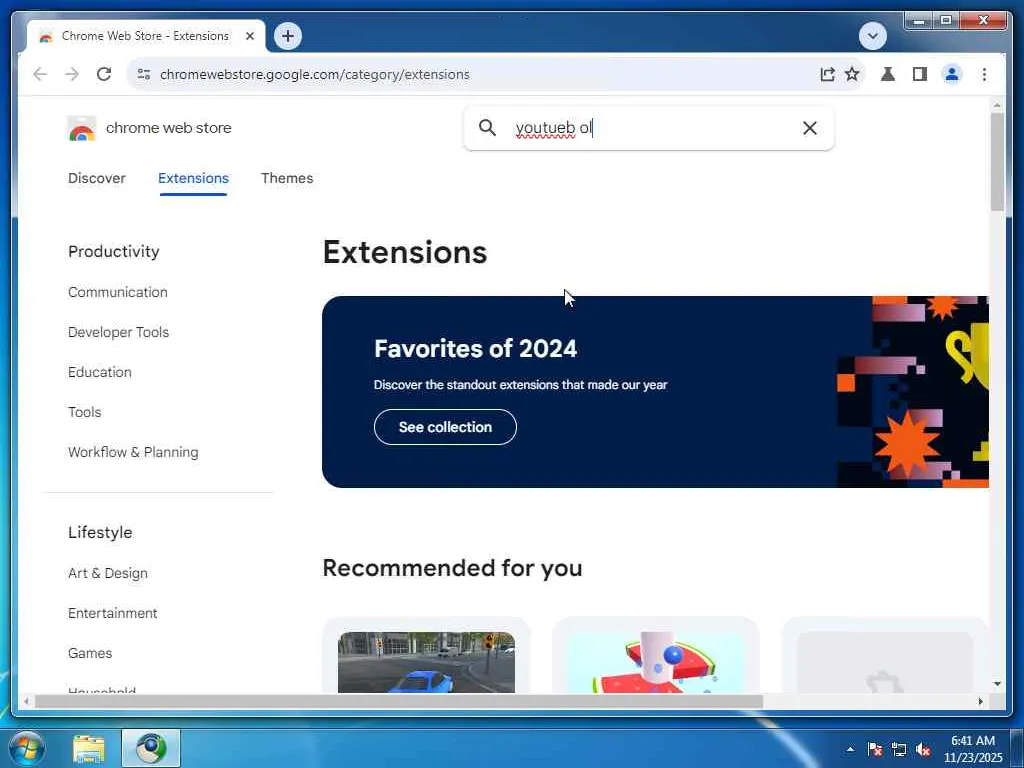
Task: Click the search field containing 'youtueb ol'
Action: pyautogui.click(x=648, y=128)
